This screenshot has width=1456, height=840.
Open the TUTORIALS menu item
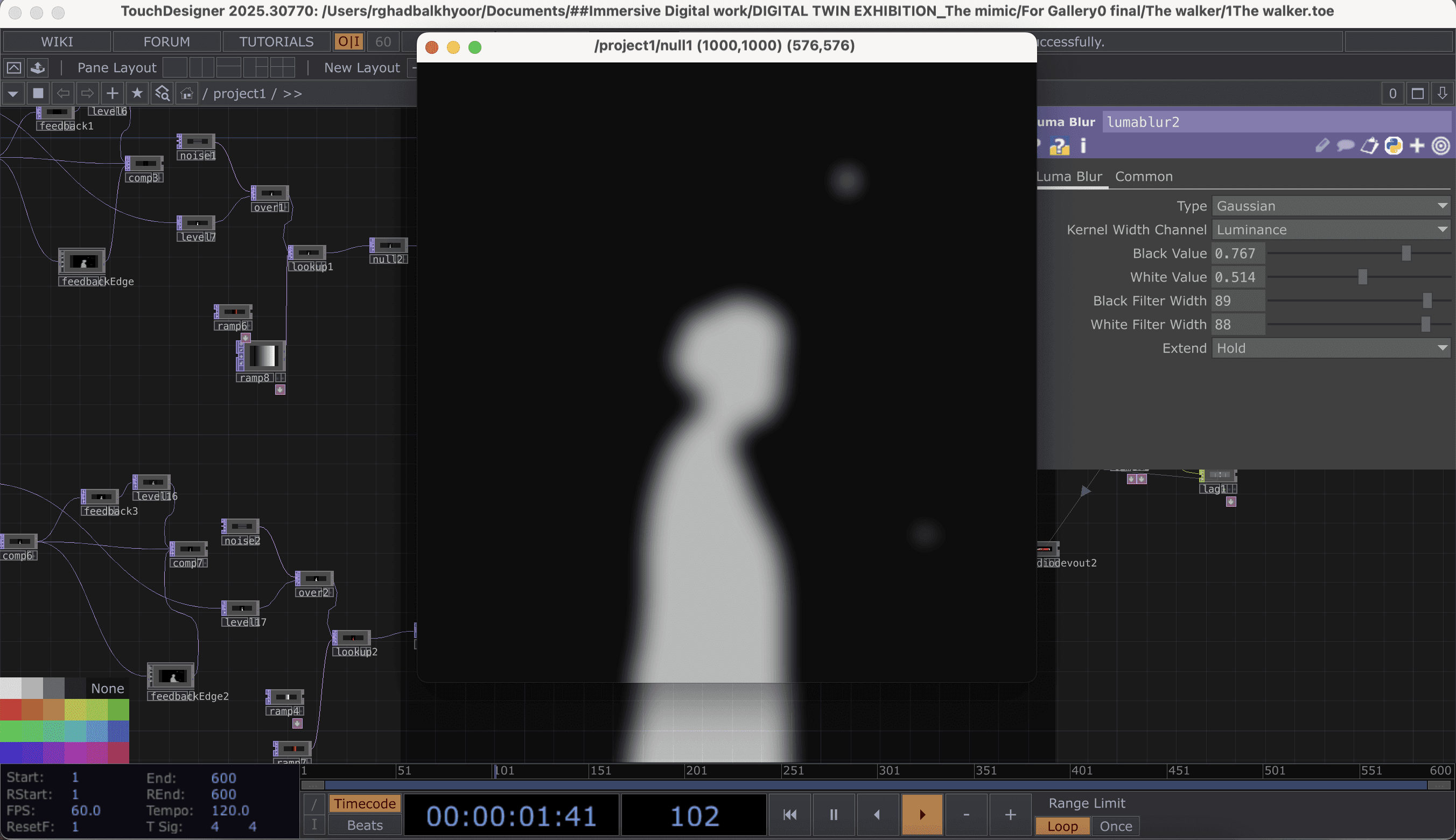276,41
